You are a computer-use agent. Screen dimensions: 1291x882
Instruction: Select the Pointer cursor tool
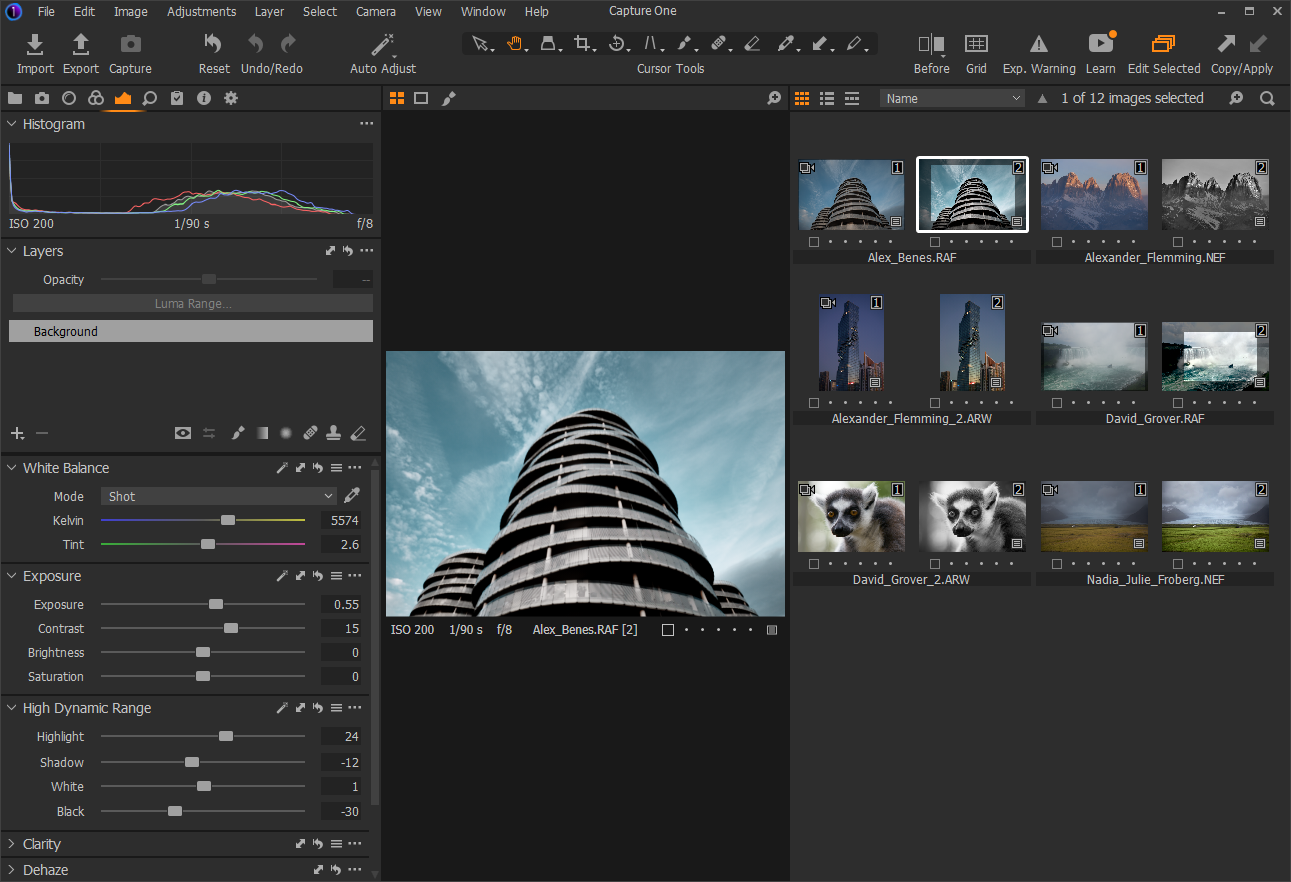480,44
